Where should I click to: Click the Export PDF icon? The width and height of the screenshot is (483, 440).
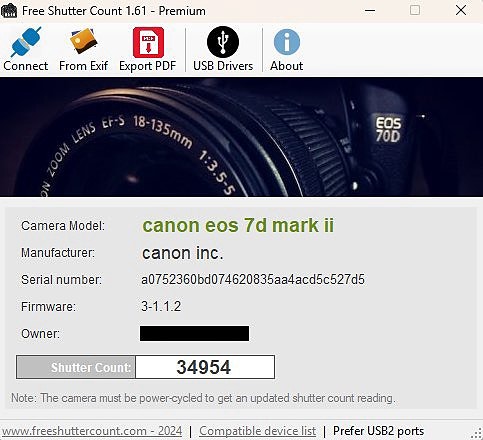[148, 43]
